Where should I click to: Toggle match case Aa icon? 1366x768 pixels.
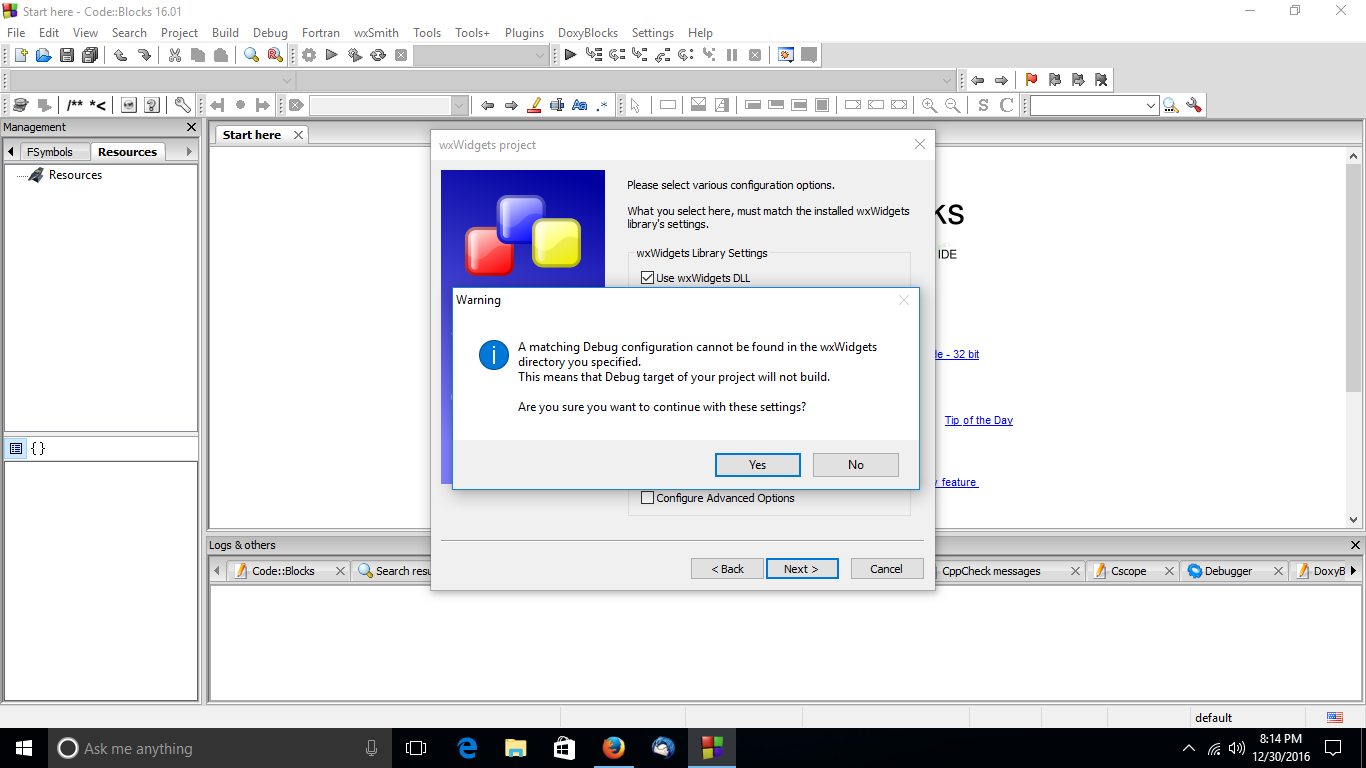pyautogui.click(x=580, y=105)
